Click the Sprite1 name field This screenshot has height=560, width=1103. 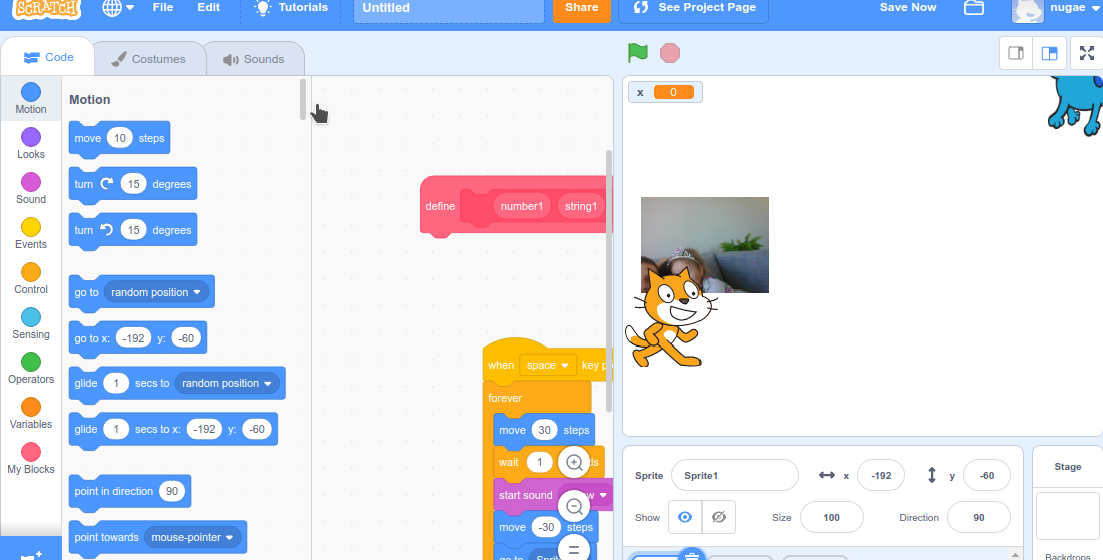[x=734, y=476]
